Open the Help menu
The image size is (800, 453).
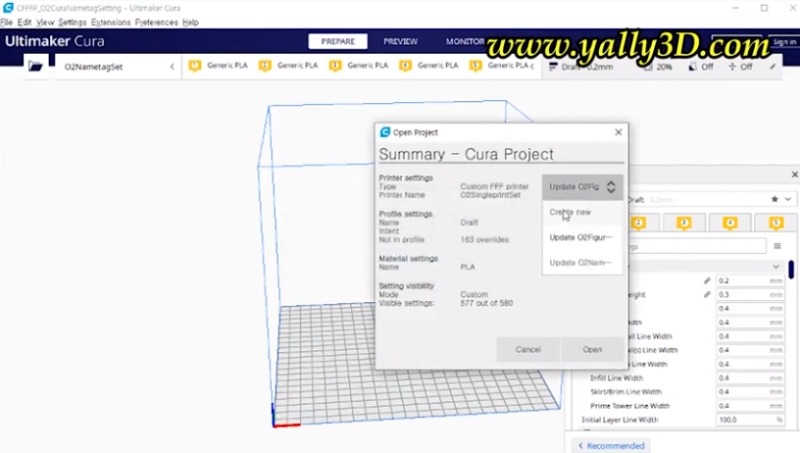click(x=190, y=22)
